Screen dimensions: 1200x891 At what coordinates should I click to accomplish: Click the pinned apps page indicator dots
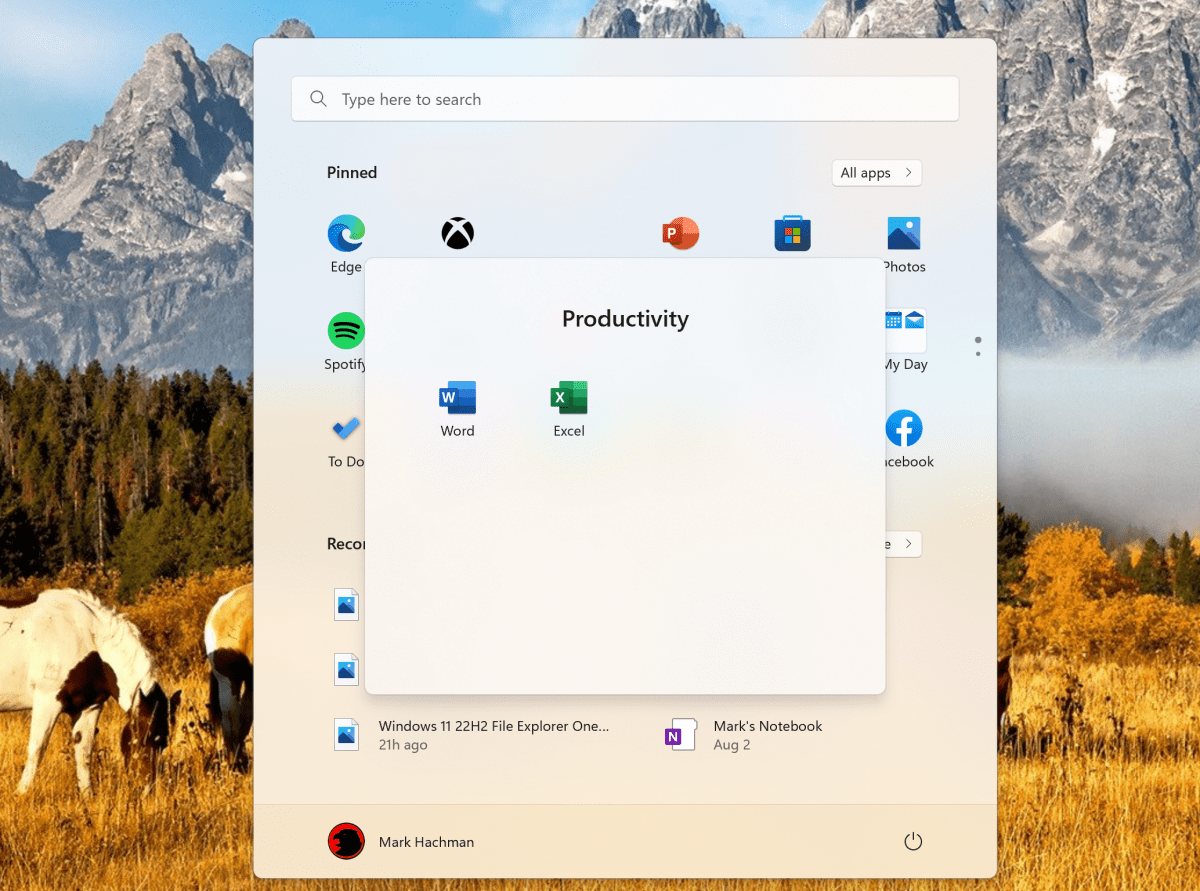click(x=978, y=347)
